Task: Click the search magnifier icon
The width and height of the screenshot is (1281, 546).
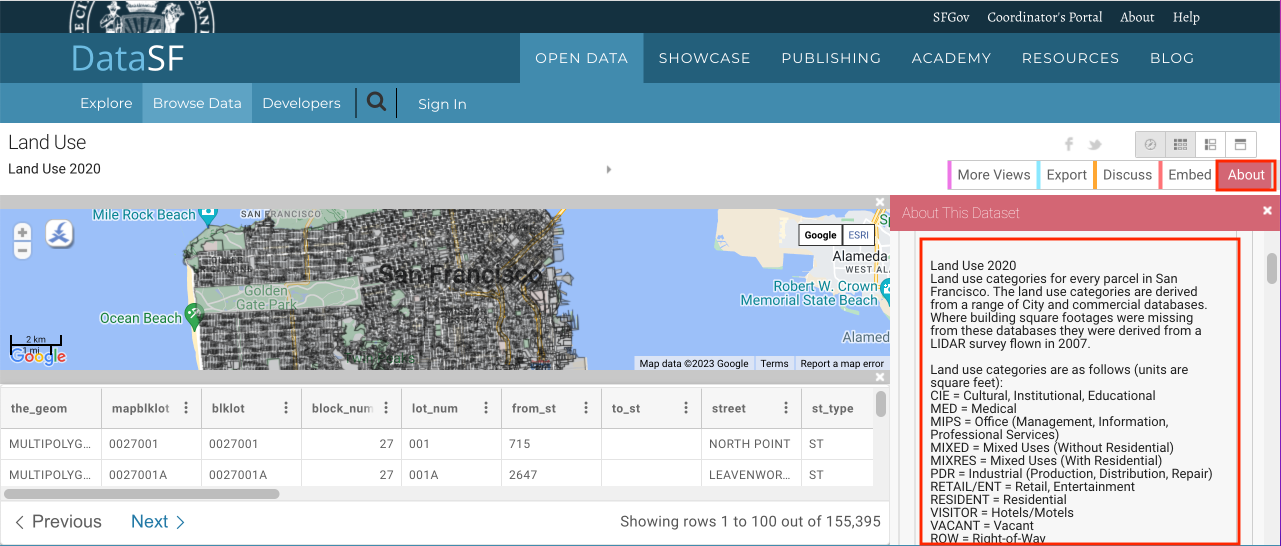Action: point(376,102)
